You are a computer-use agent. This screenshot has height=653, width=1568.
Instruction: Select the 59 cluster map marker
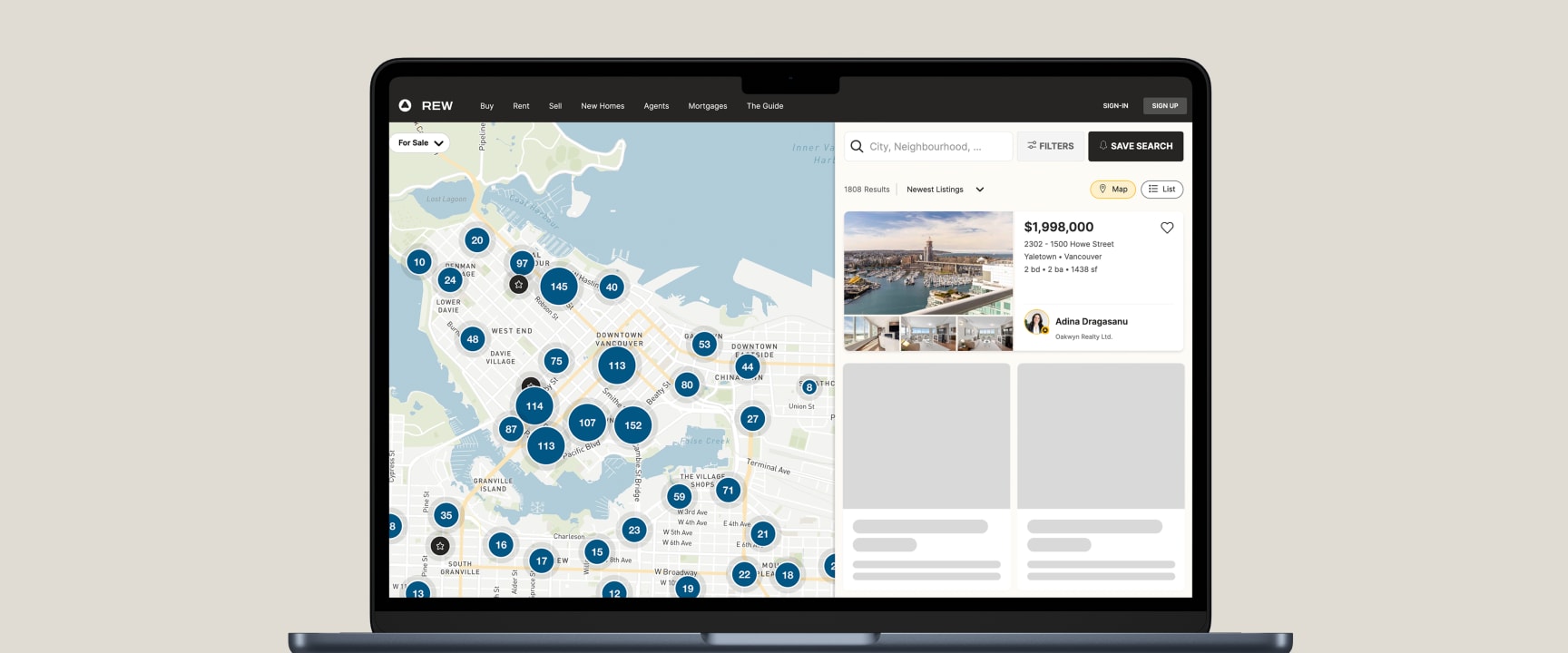[x=680, y=497]
